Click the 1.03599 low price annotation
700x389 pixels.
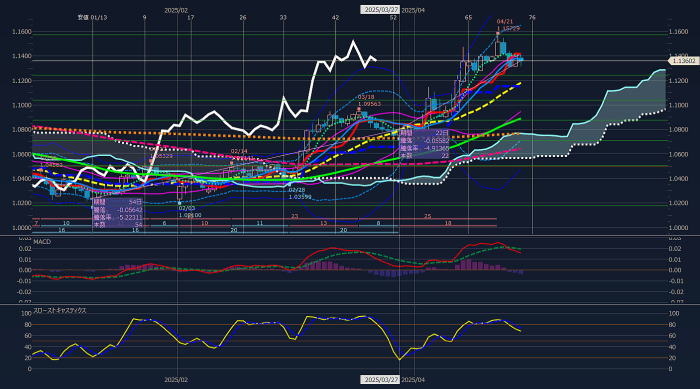pos(300,197)
